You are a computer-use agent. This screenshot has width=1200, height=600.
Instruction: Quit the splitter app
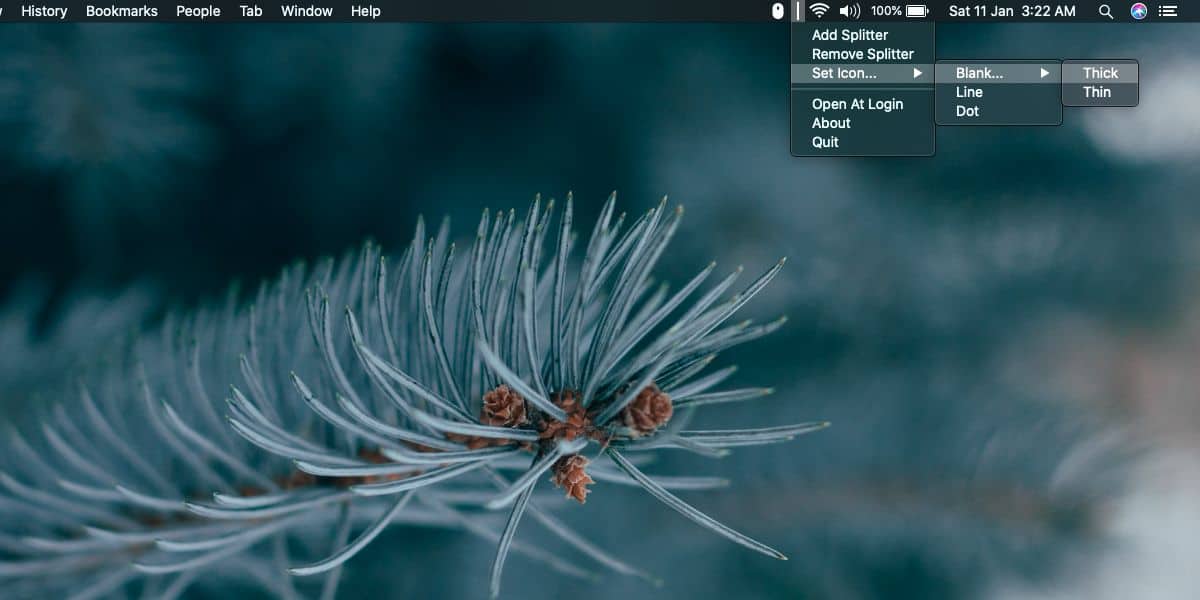pyautogui.click(x=863, y=142)
